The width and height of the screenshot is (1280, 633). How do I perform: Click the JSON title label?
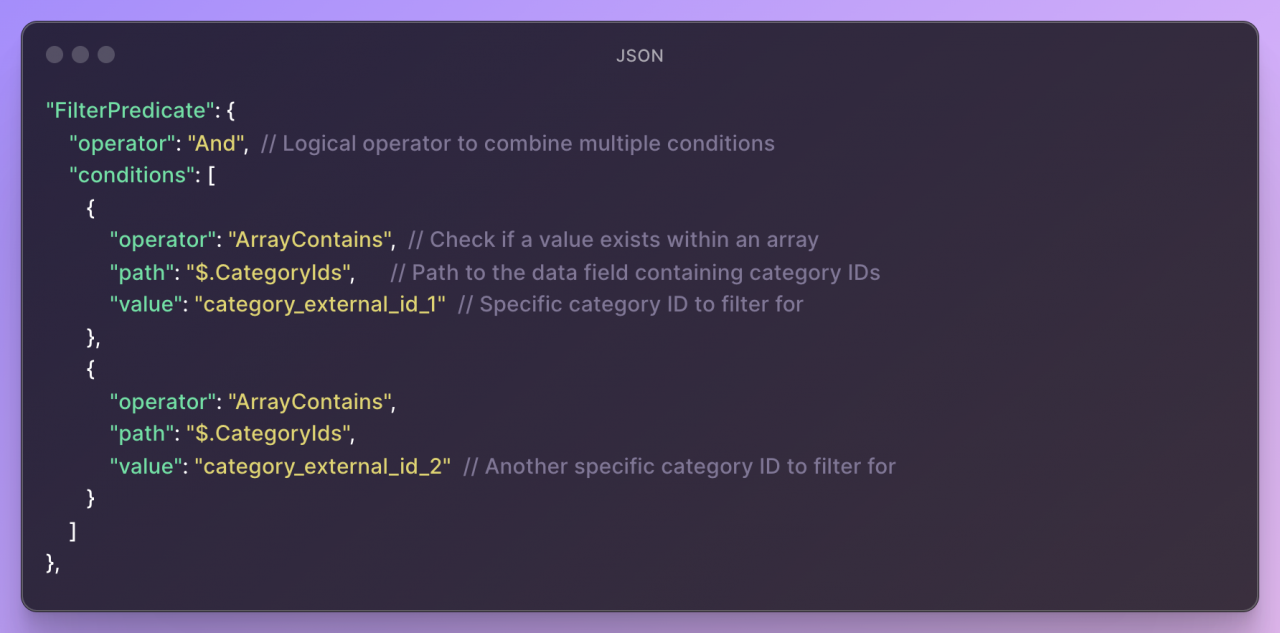640,56
